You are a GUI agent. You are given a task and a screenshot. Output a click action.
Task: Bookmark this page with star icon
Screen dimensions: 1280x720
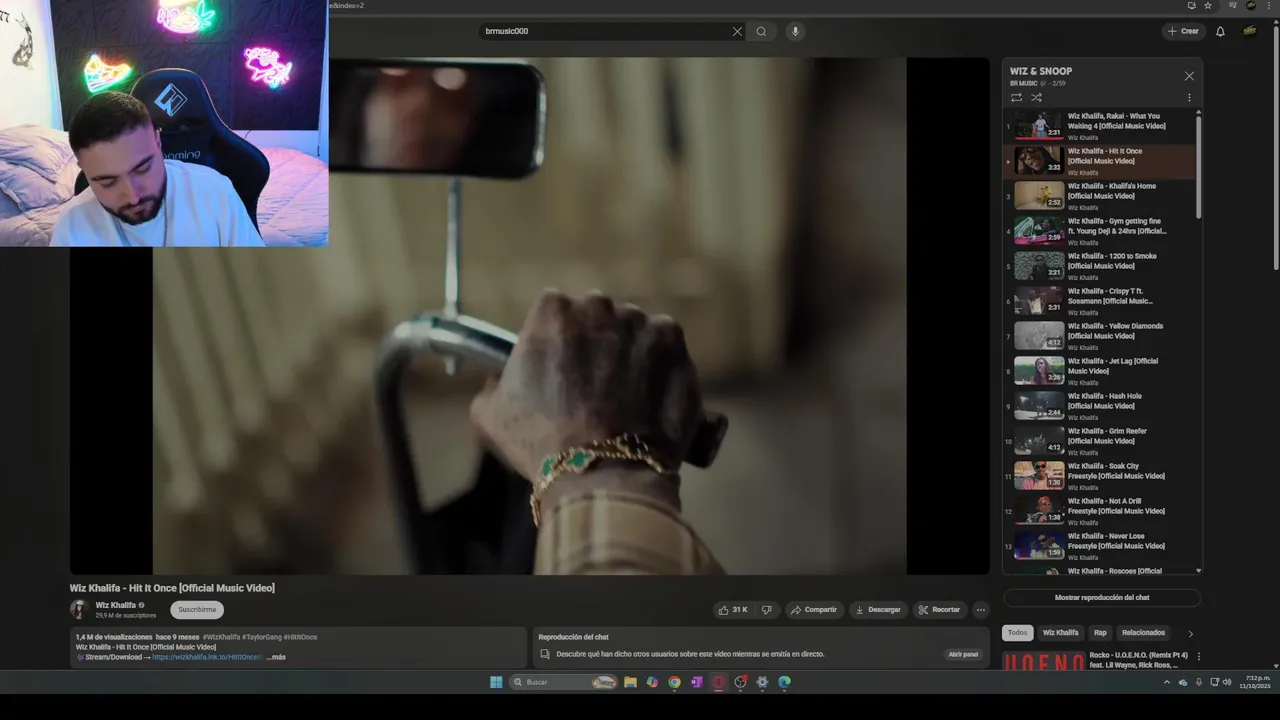click(1208, 5)
